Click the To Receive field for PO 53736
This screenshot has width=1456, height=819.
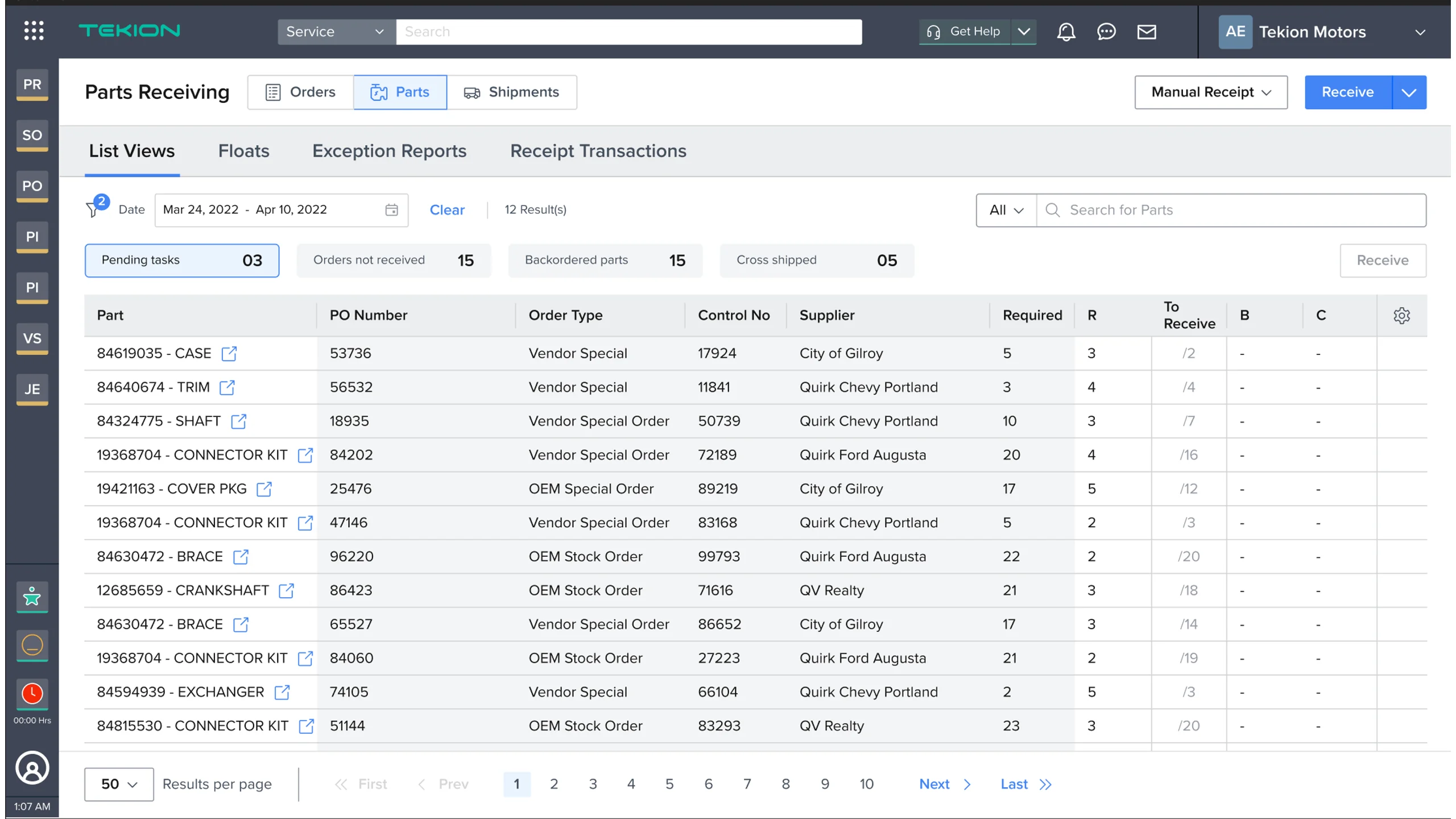pyautogui.click(x=1189, y=354)
